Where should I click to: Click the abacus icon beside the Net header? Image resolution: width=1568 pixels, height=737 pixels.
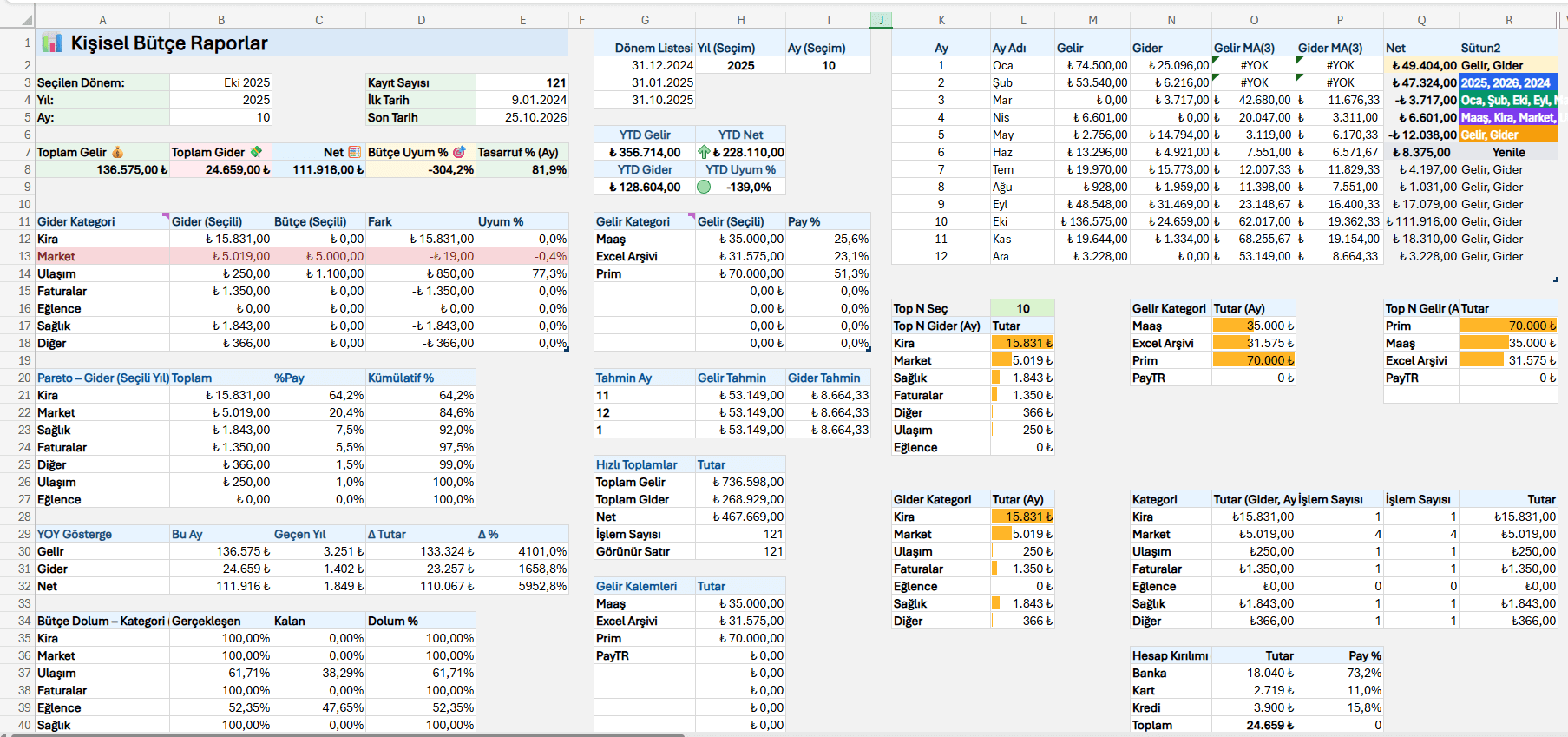[354, 152]
